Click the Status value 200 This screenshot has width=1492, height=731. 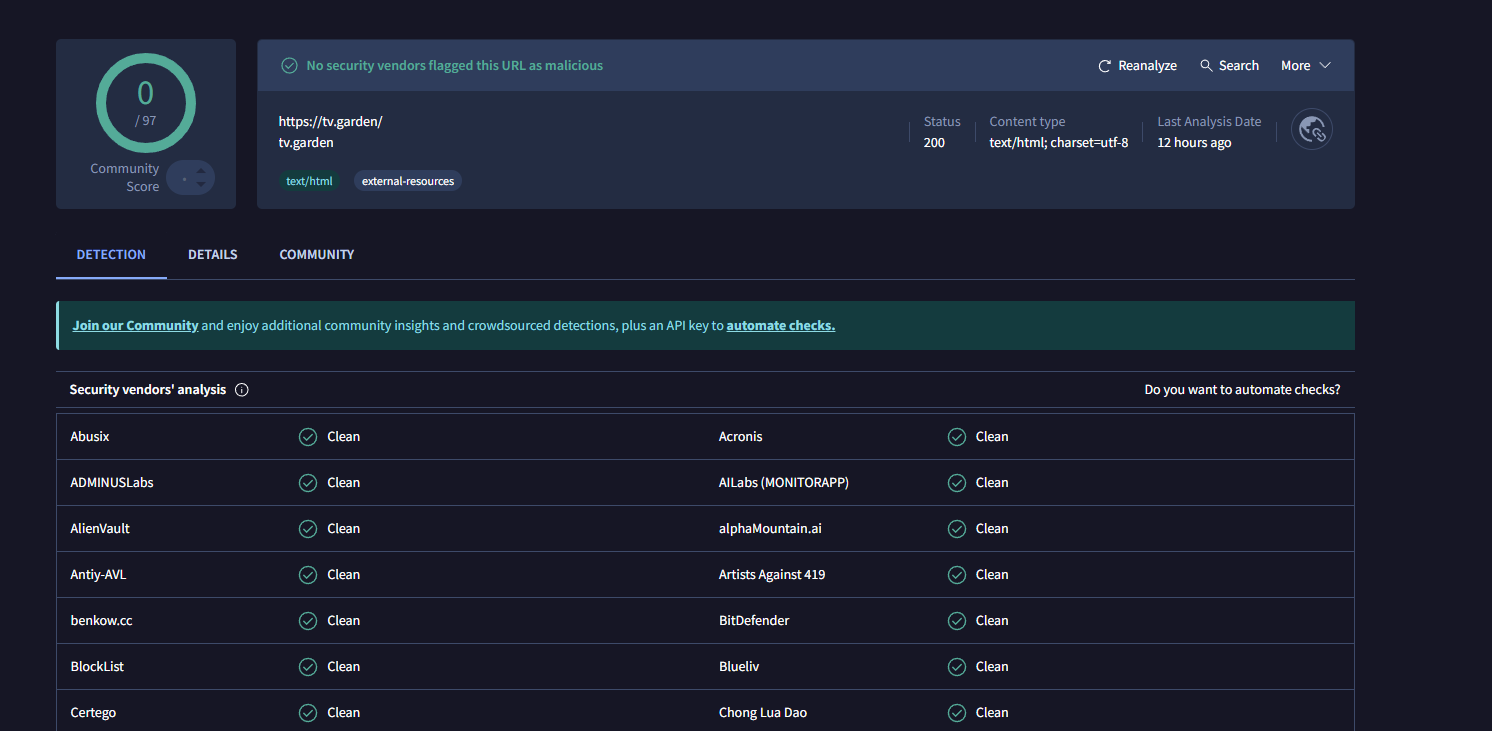[934, 143]
